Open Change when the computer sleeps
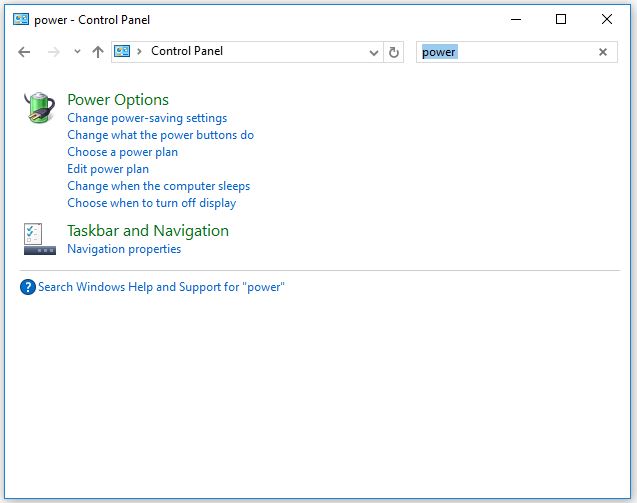Viewport: 637px width, 503px height. click(159, 186)
